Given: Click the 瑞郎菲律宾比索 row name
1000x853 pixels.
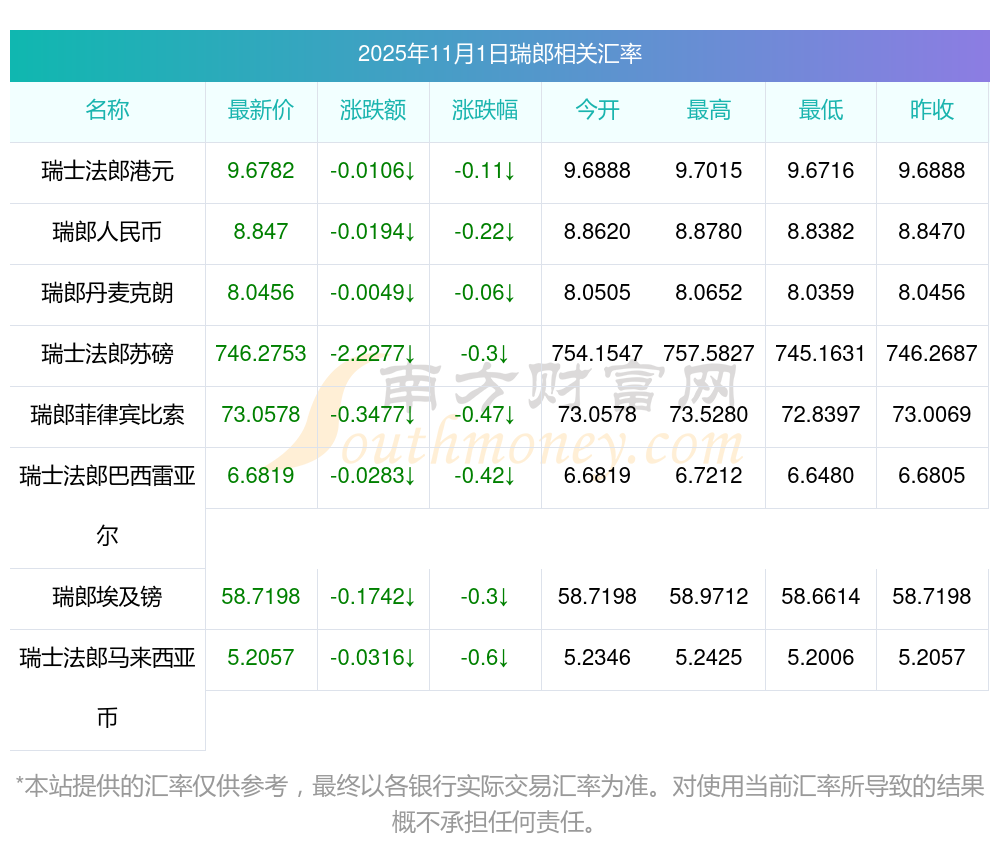Looking at the screenshot, I should [x=107, y=415].
